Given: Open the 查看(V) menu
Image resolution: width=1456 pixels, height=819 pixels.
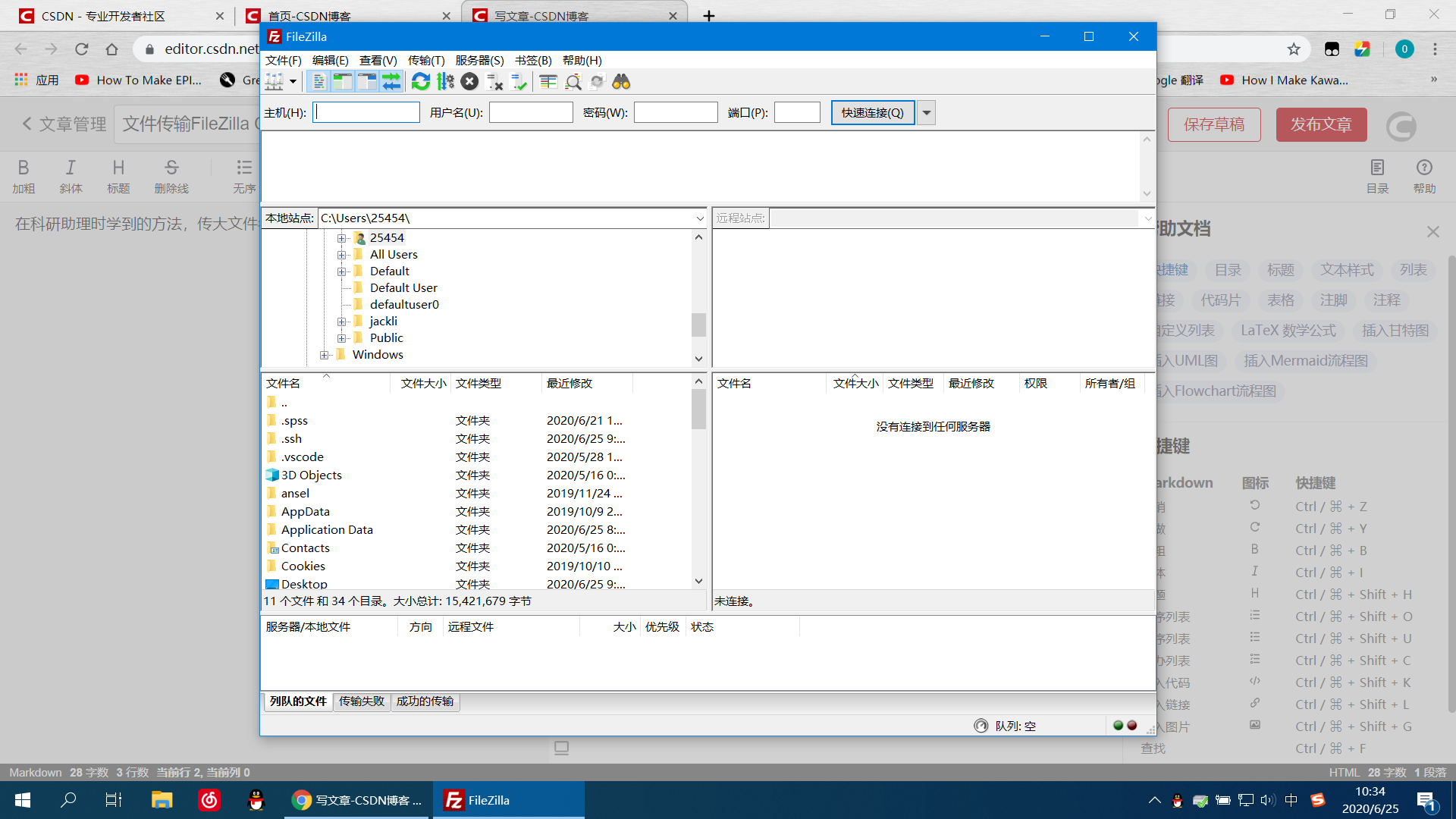Looking at the screenshot, I should [x=378, y=60].
